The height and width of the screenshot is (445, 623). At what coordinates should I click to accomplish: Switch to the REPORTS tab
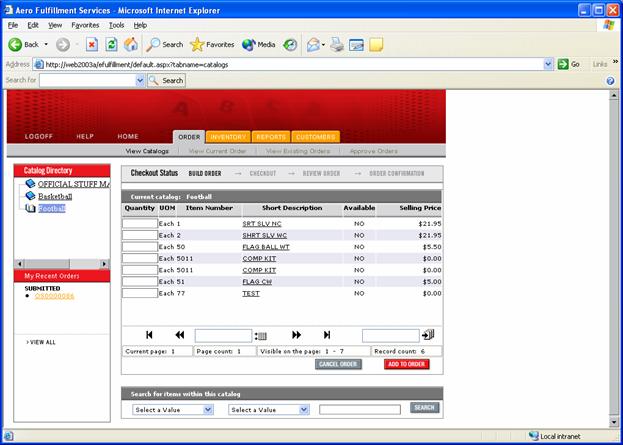coord(271,137)
